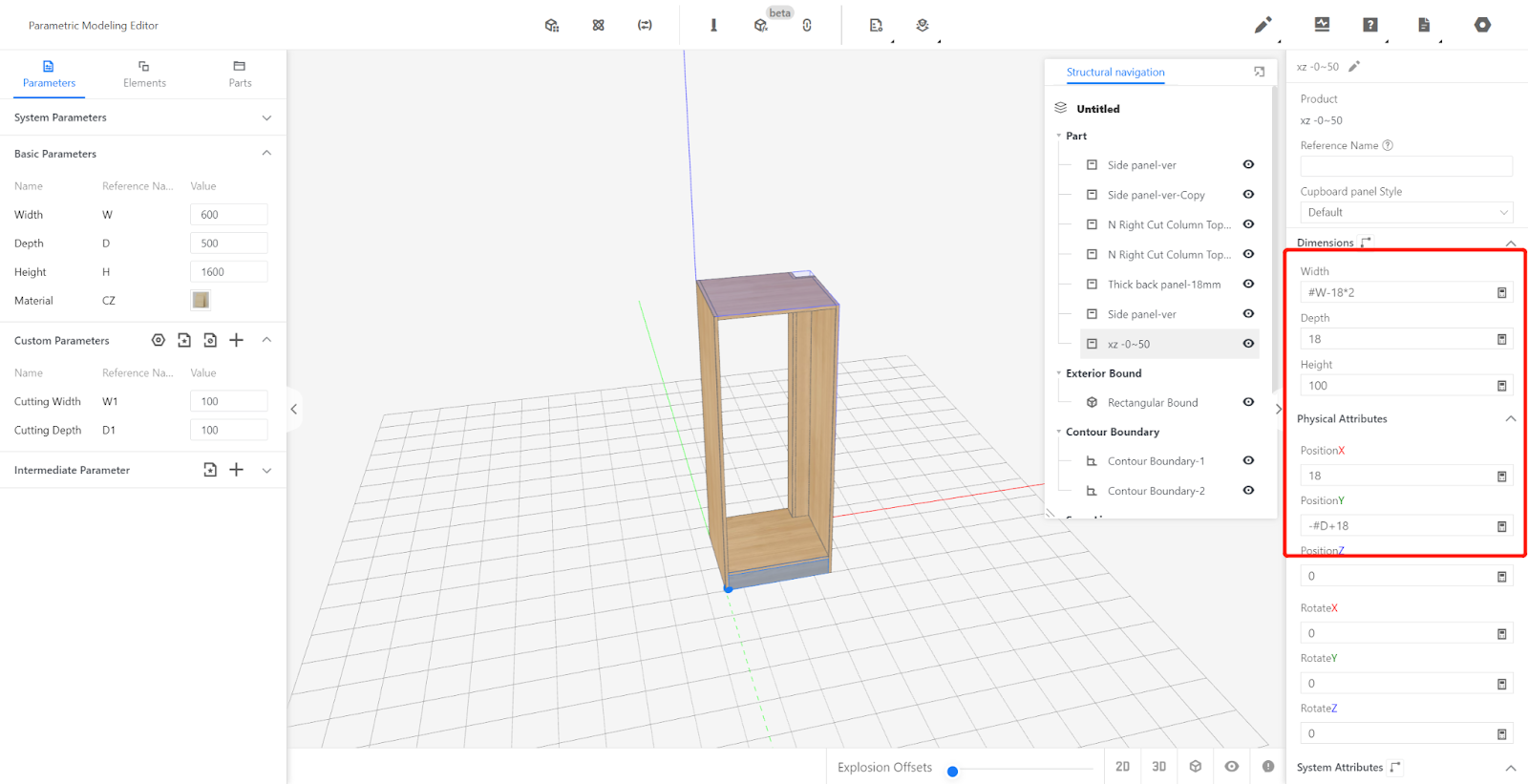Screen dimensions: 1528x784
Task: Collapse the Structural navigation panel icon
Action: tap(1259, 72)
